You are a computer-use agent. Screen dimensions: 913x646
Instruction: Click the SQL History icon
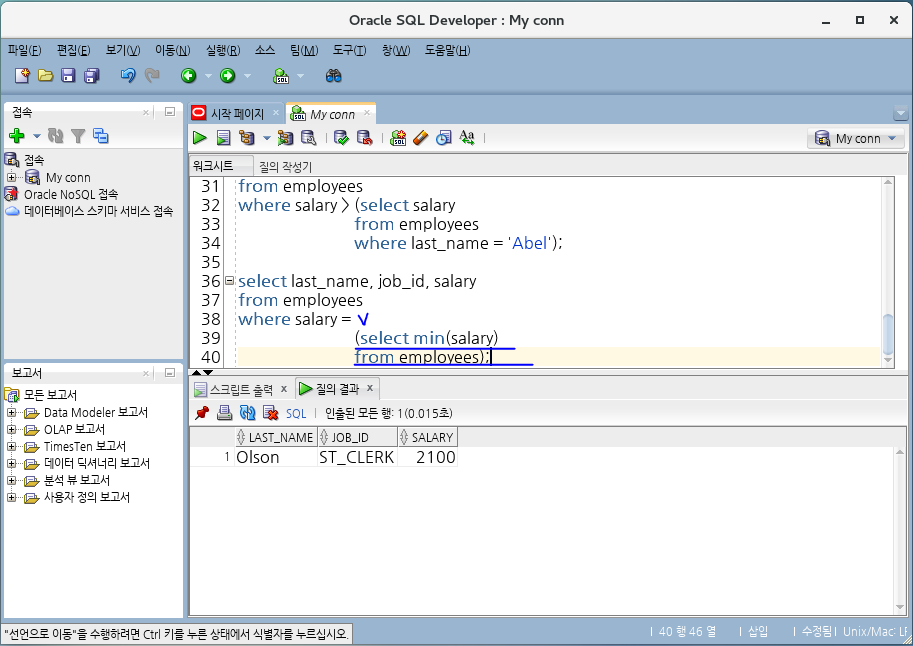coord(444,137)
